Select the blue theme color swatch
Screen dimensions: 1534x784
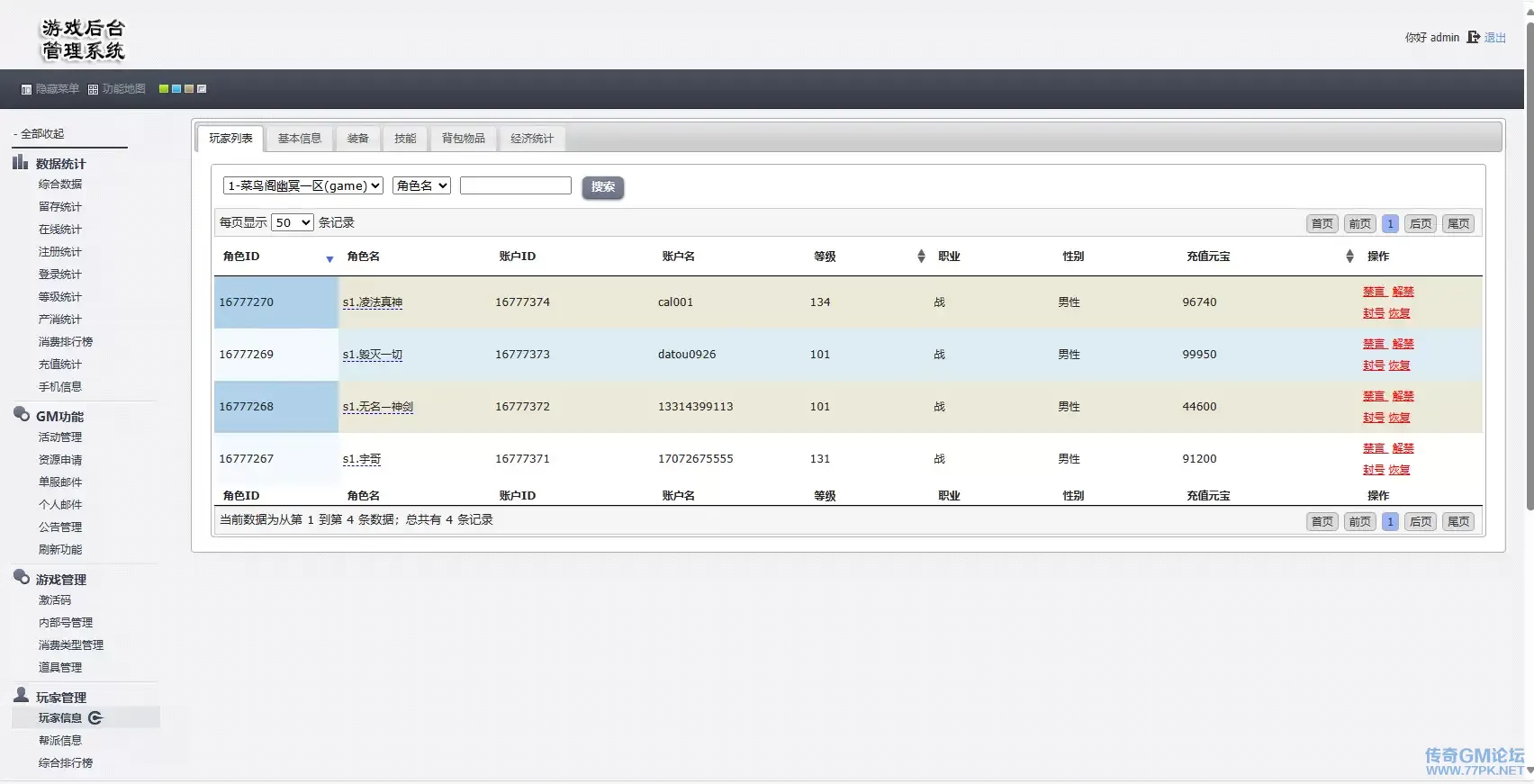click(176, 88)
